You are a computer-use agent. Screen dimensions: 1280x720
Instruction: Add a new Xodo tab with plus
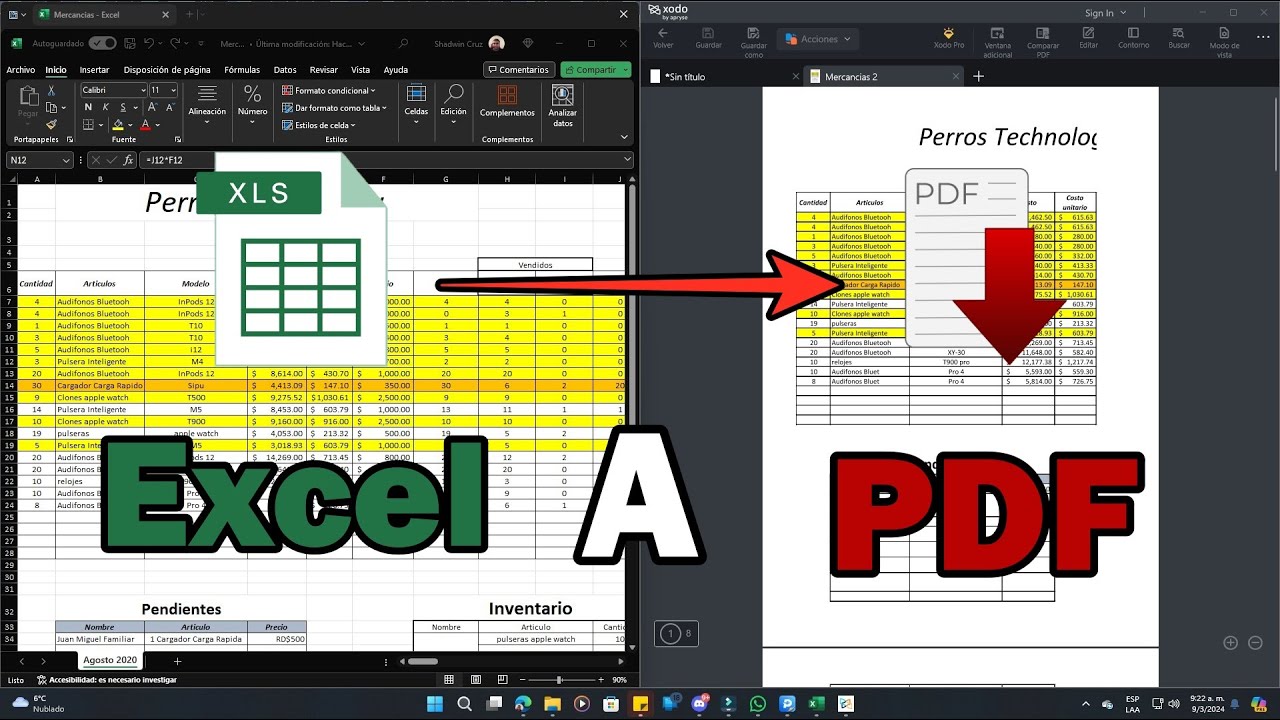point(978,76)
